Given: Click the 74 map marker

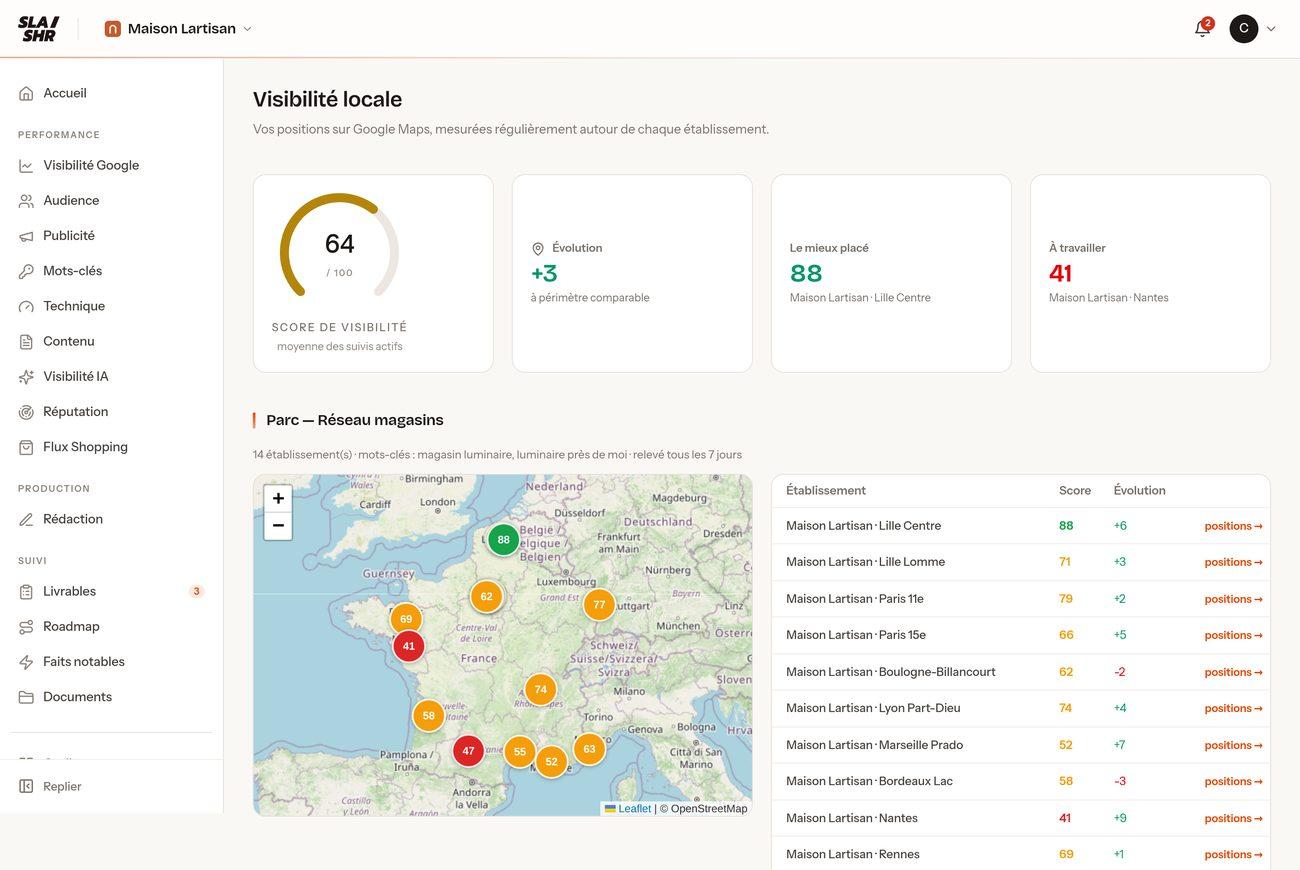Looking at the screenshot, I should [540, 689].
